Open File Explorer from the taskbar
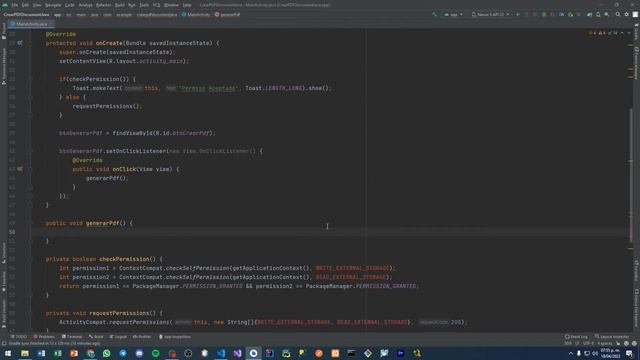The height and width of the screenshot is (360, 640). coord(25,353)
